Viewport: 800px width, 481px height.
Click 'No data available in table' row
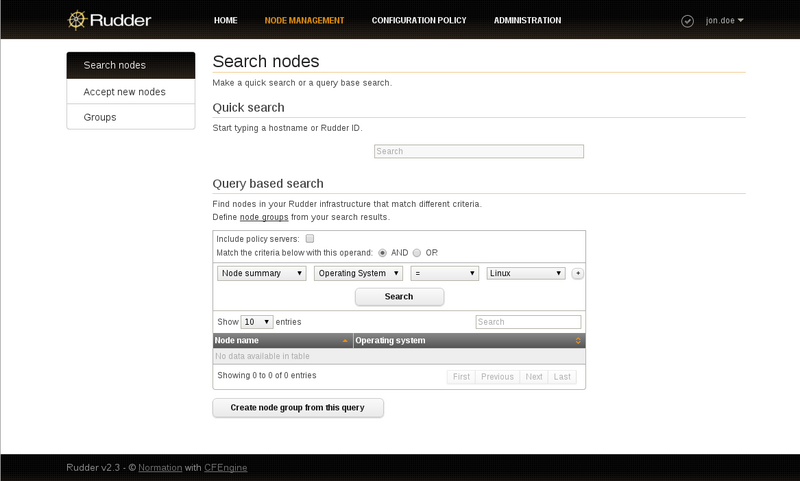click(399, 356)
